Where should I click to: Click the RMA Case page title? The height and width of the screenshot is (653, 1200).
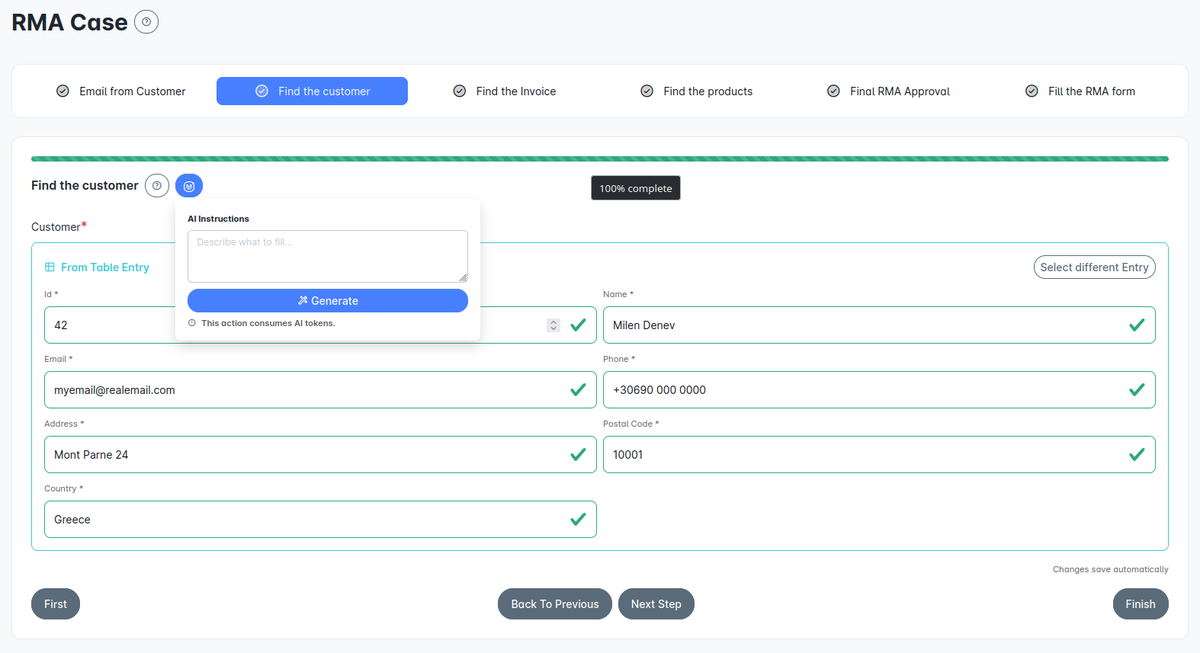[x=70, y=21]
